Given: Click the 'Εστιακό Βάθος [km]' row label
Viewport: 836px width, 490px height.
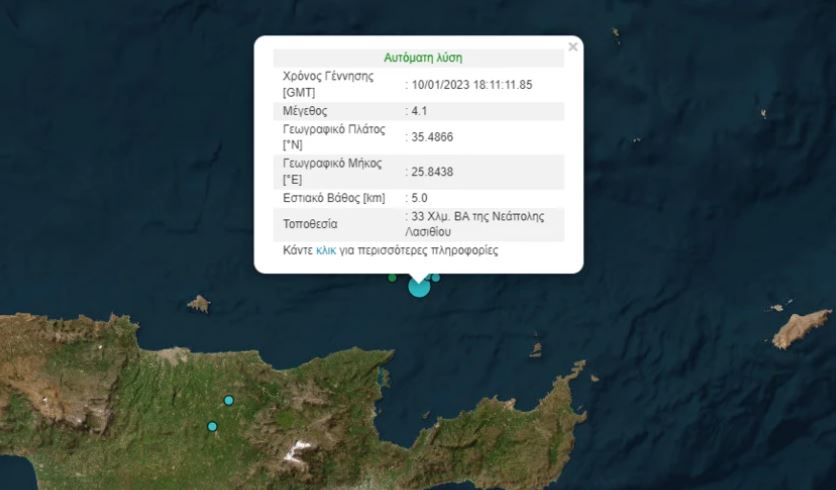Looking at the screenshot, I should [x=334, y=198].
